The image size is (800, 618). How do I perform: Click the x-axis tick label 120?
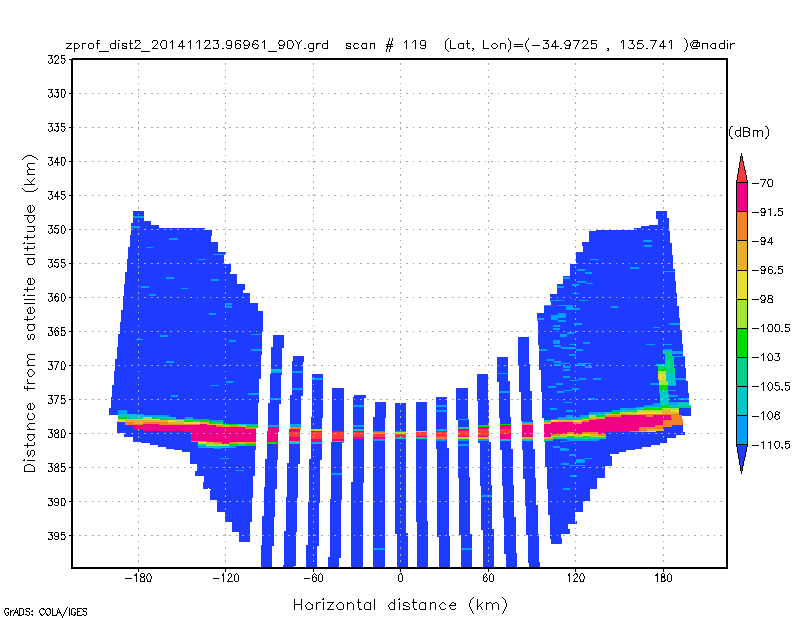point(576,578)
